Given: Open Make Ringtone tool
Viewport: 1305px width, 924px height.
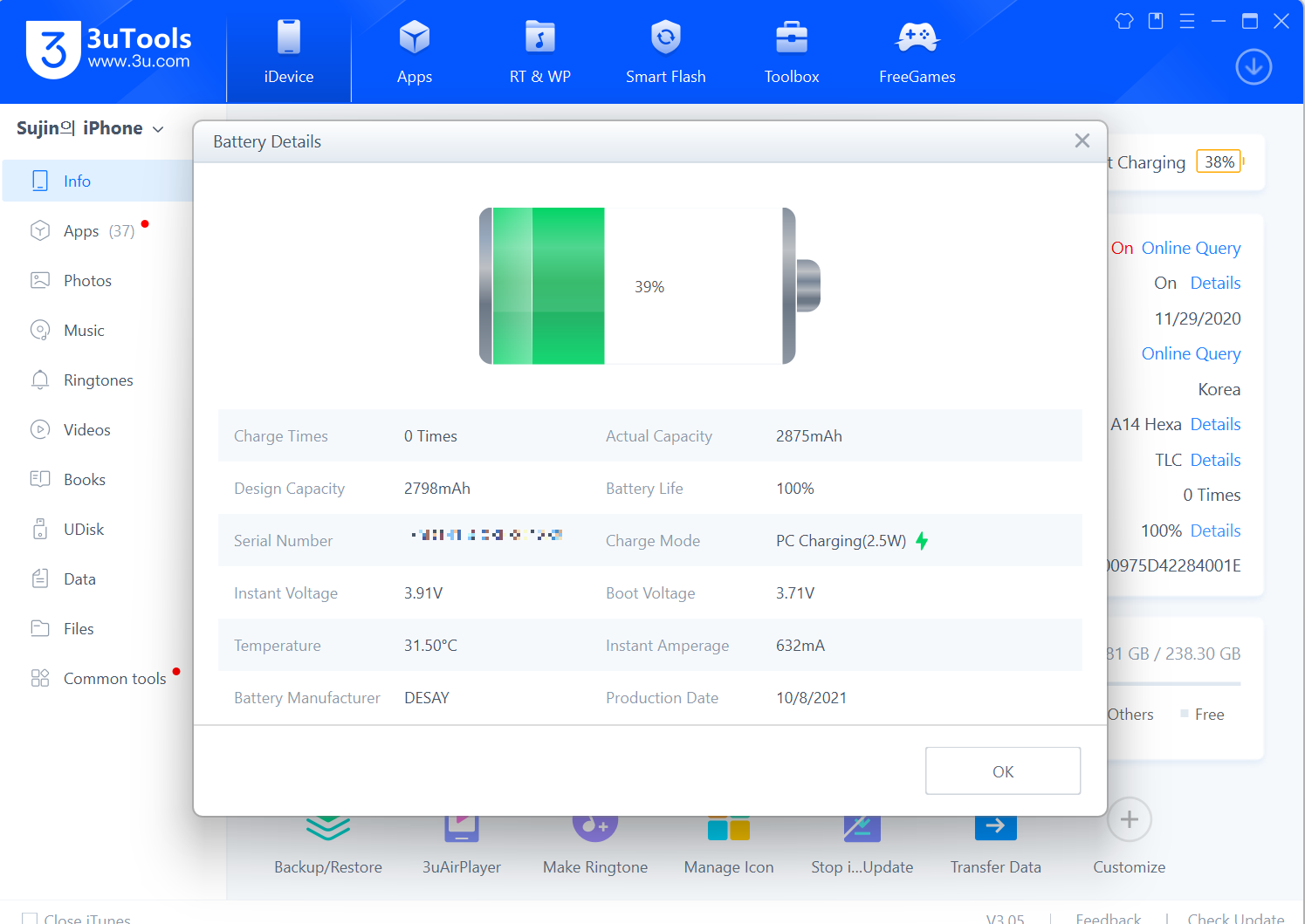Looking at the screenshot, I should point(595,845).
